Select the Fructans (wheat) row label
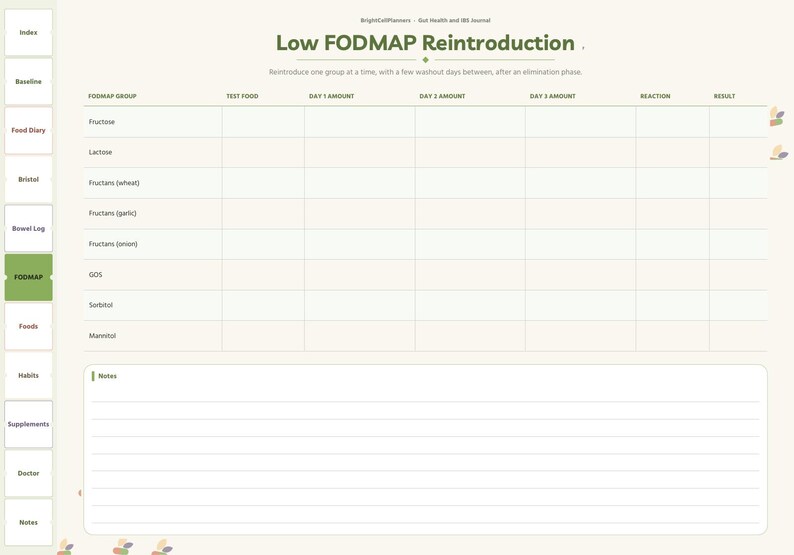Image resolution: width=794 pixels, height=555 pixels. [x=114, y=183]
